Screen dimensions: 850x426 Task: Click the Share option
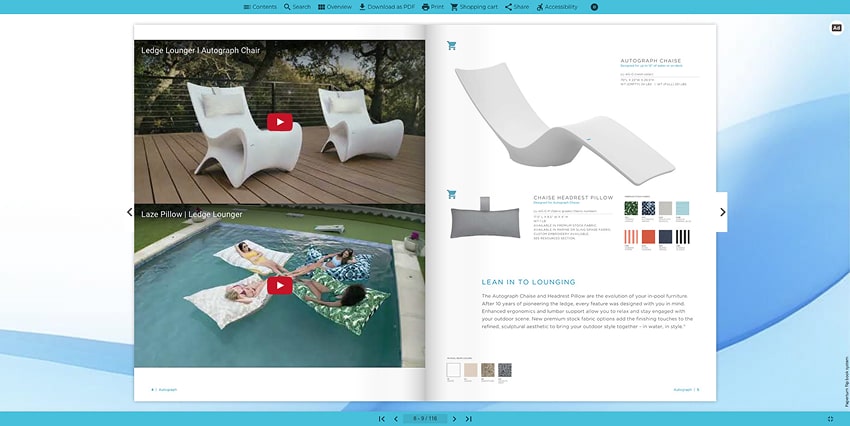pyautogui.click(x=517, y=7)
